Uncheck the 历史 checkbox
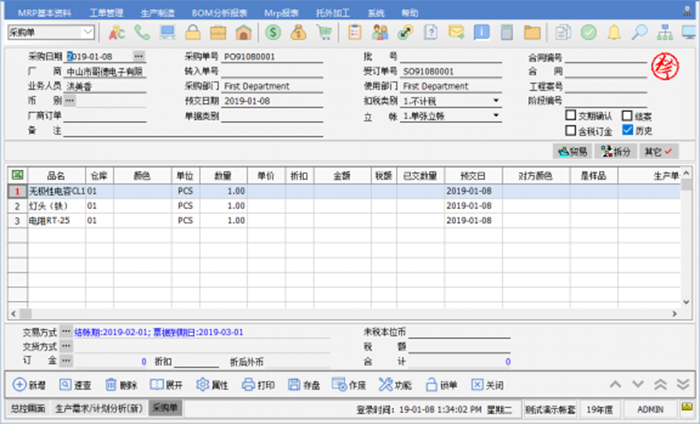 pos(627,129)
